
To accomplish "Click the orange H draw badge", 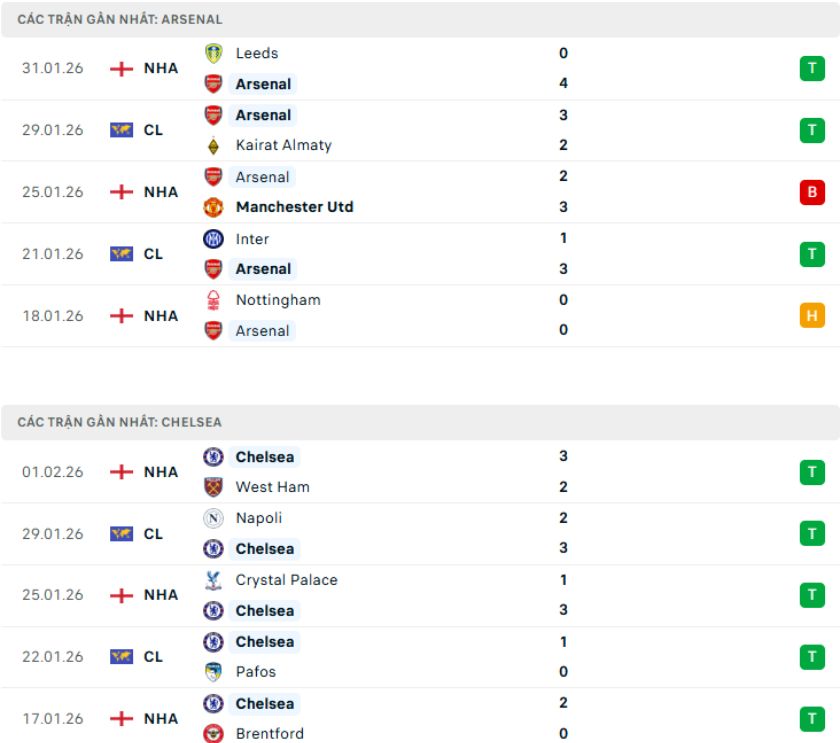I will pos(812,316).
